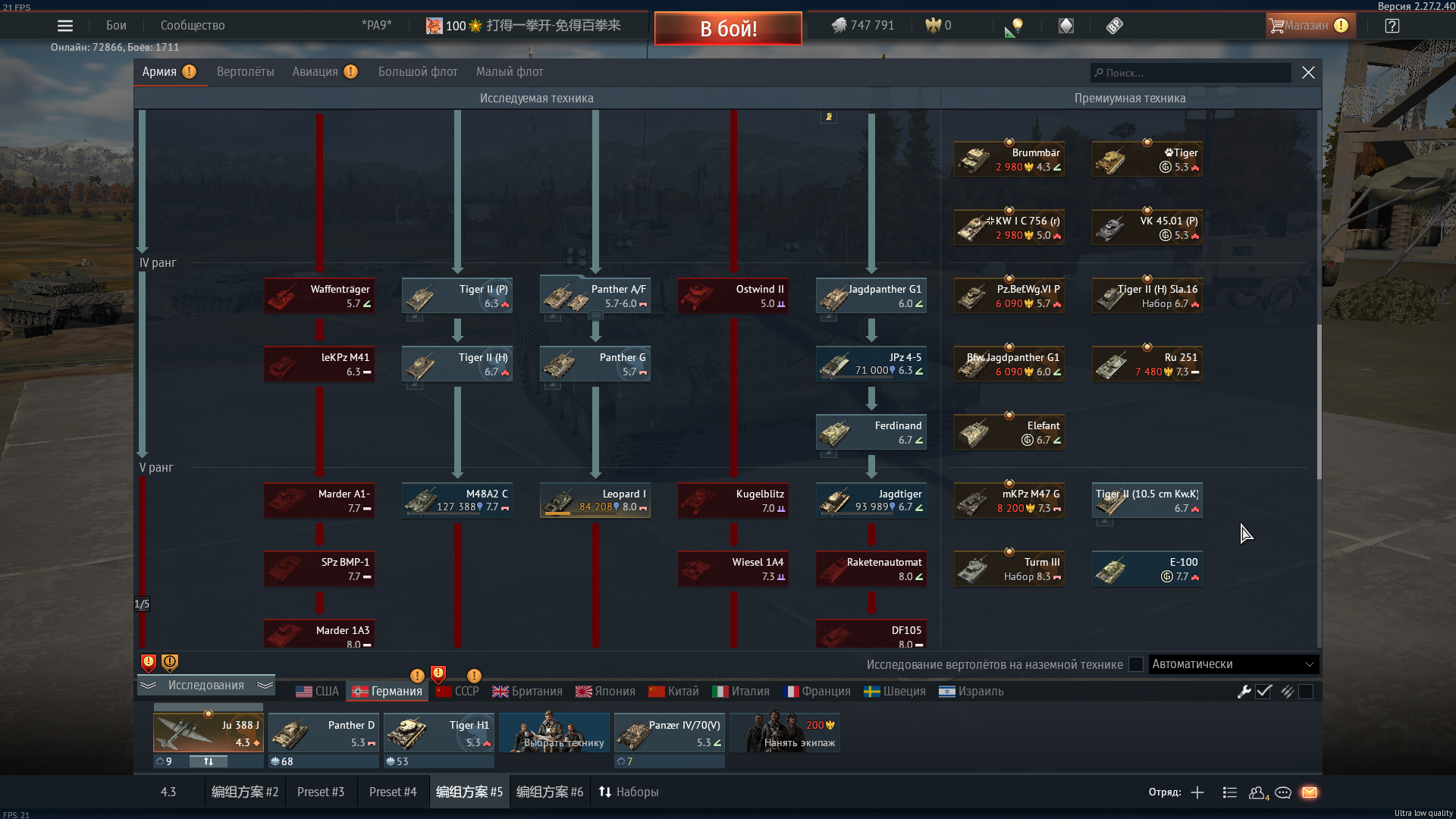This screenshot has width=1456, height=819.
Task: Open the squad list icon
Action: coord(1230,792)
